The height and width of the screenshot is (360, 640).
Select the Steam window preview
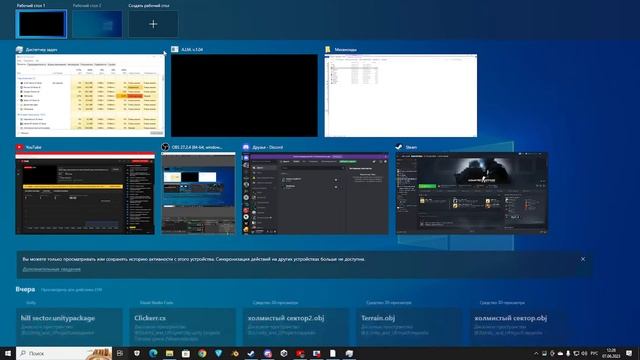point(471,193)
